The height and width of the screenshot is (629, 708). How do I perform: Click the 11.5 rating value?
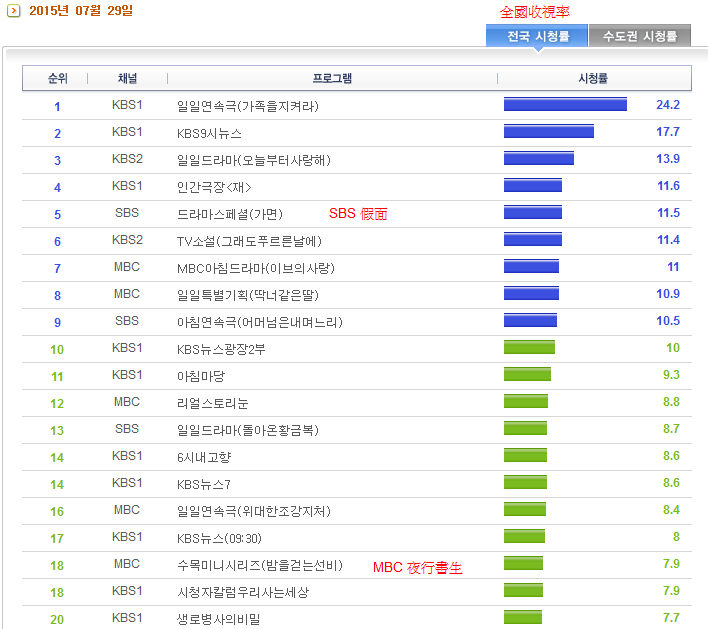pos(668,213)
